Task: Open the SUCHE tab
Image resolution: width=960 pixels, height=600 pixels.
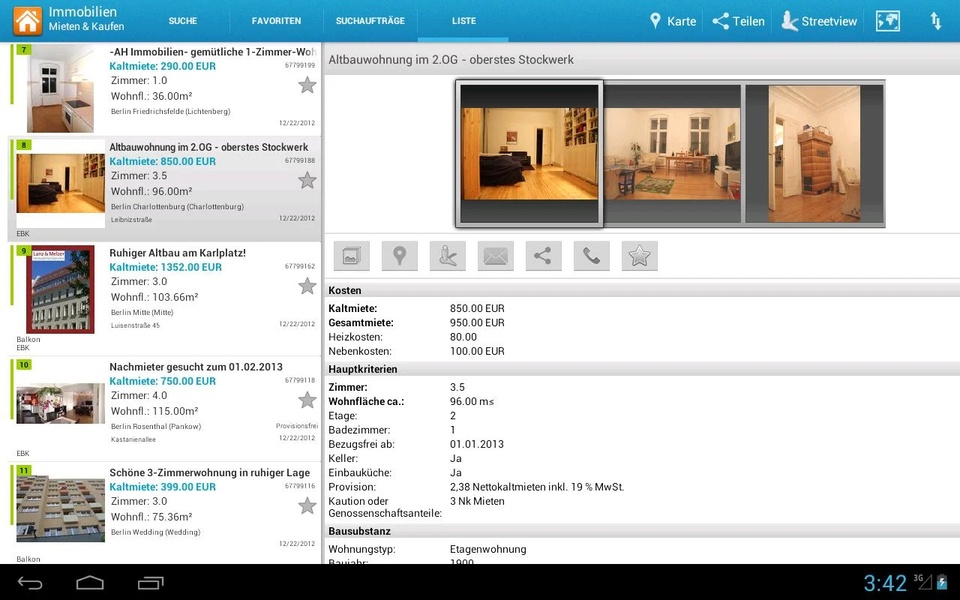Action: (x=182, y=21)
